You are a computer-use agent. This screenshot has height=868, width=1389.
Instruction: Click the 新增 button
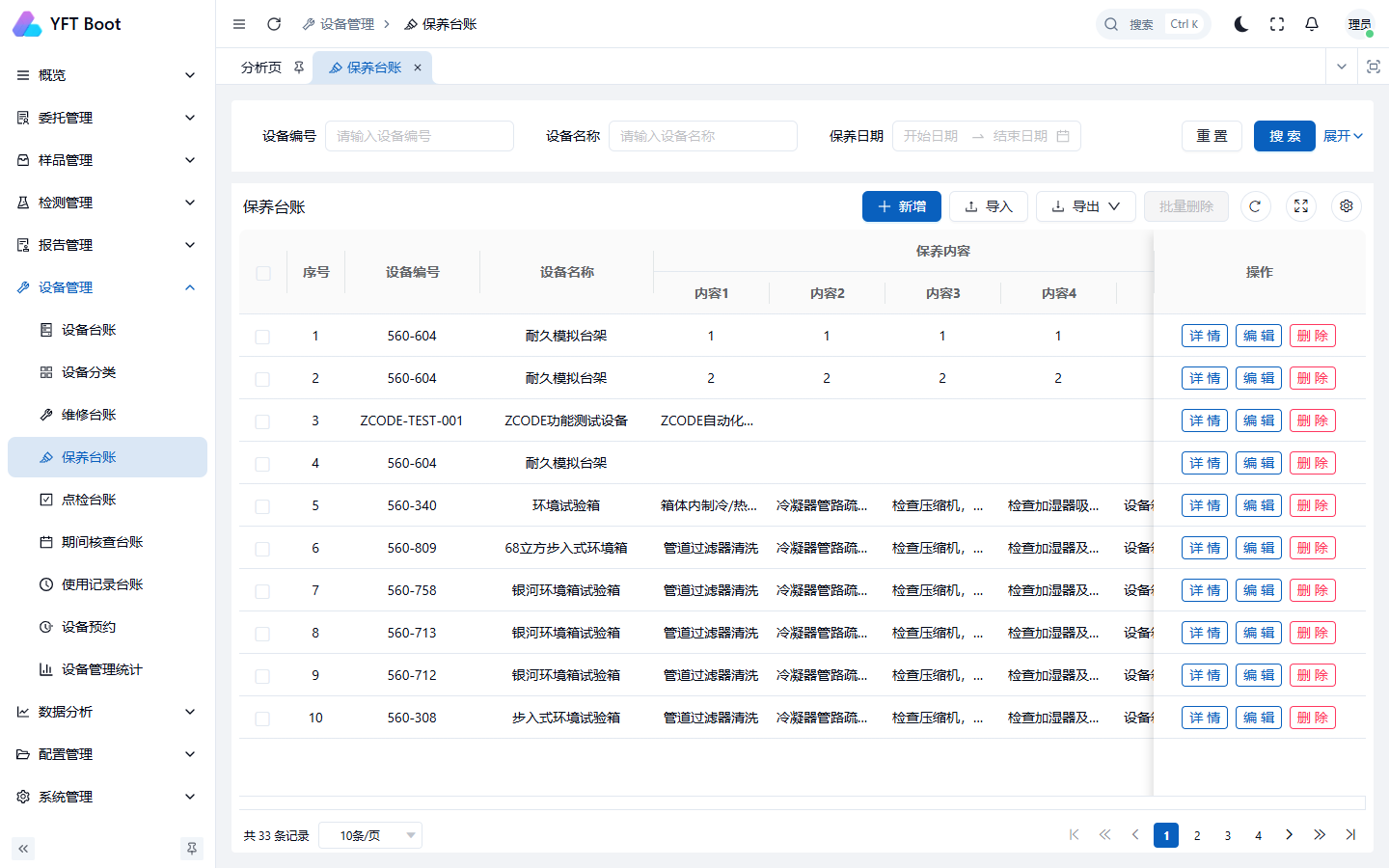[902, 206]
